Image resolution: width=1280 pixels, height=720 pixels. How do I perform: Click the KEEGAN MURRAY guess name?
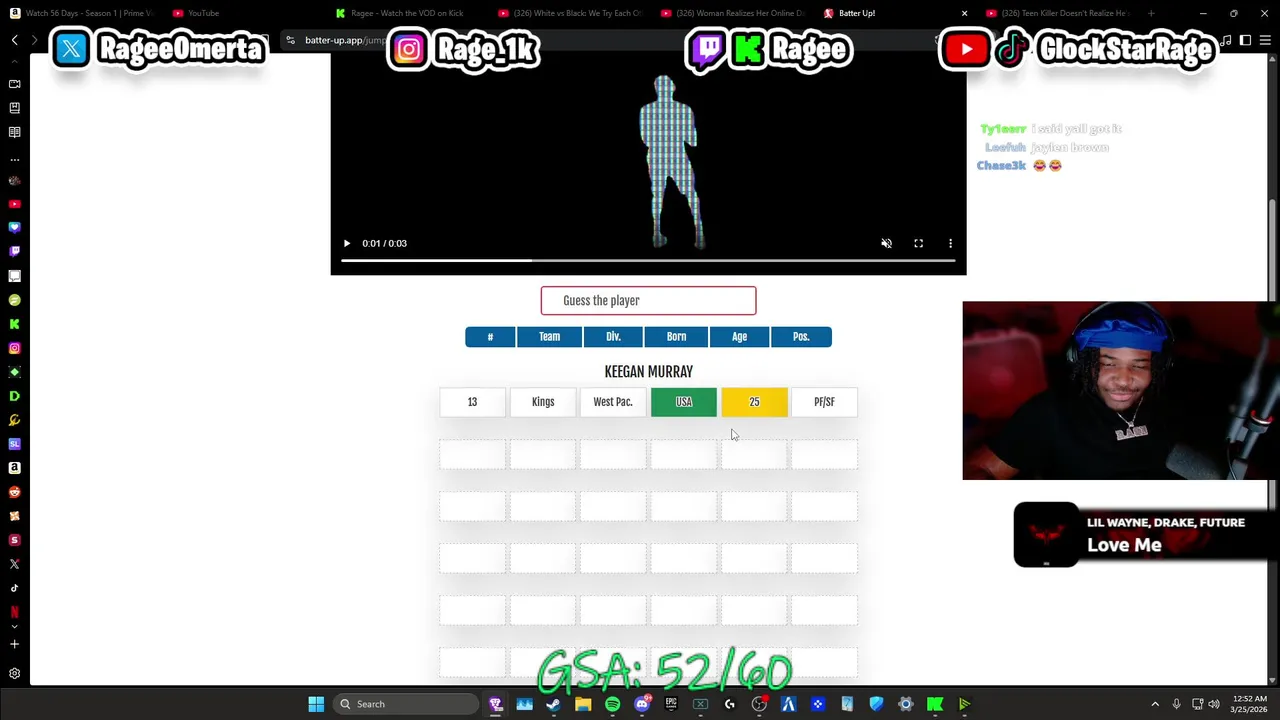click(648, 372)
